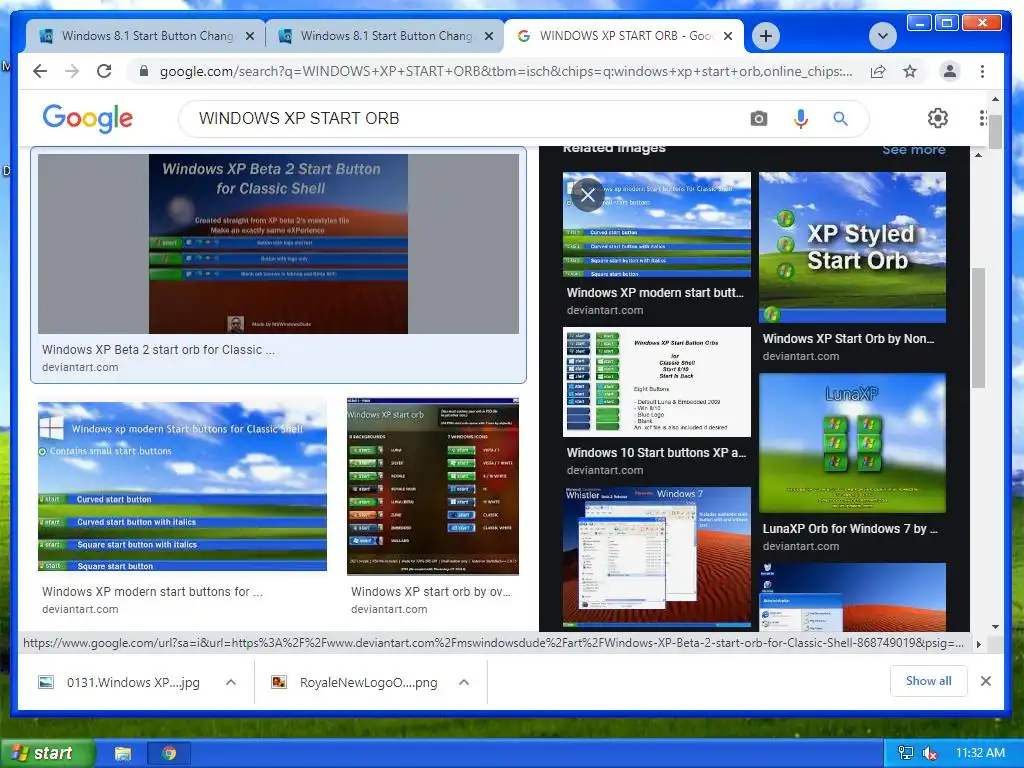
Task: Open XP Styled Start Orb related image
Action: [852, 247]
